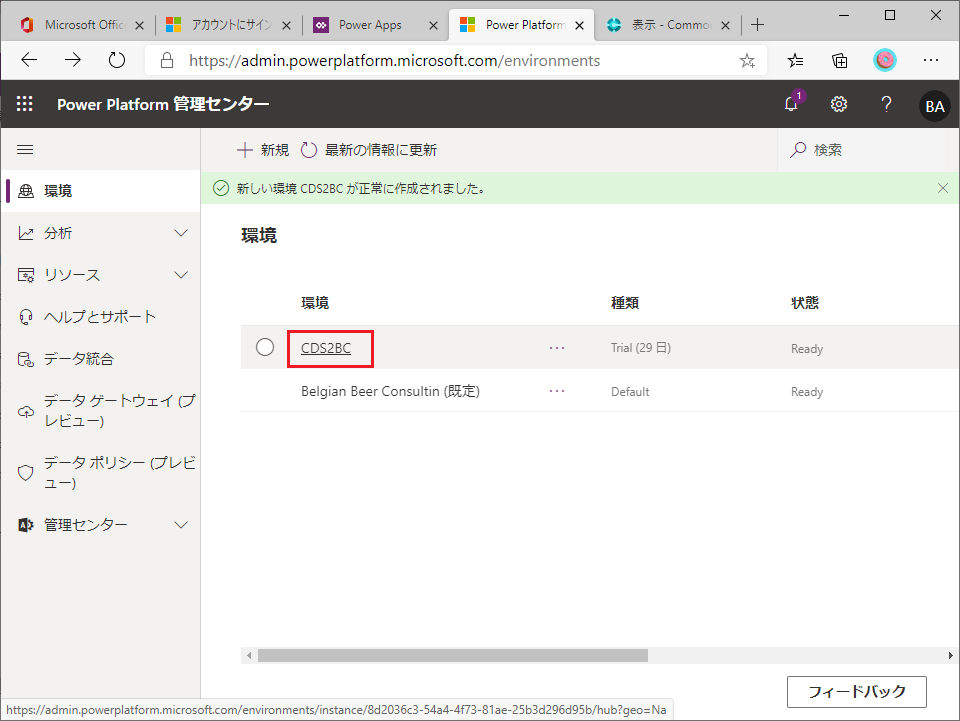Click the Default type cell
This screenshot has height=721, width=960.
tap(630, 392)
